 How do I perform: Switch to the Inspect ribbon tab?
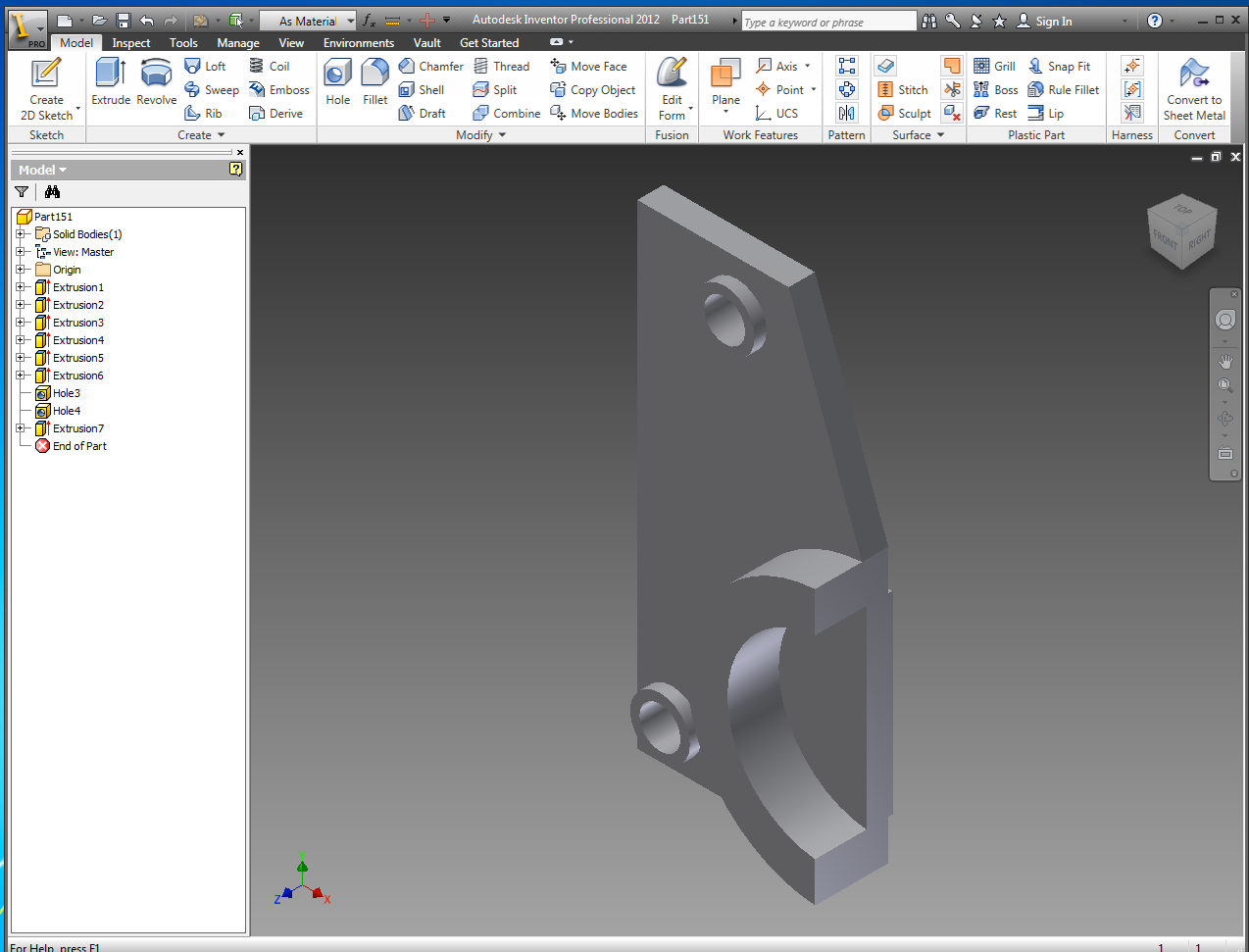[x=130, y=42]
